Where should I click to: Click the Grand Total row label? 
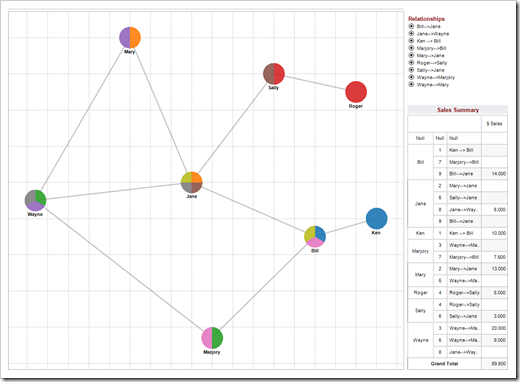coord(444,363)
